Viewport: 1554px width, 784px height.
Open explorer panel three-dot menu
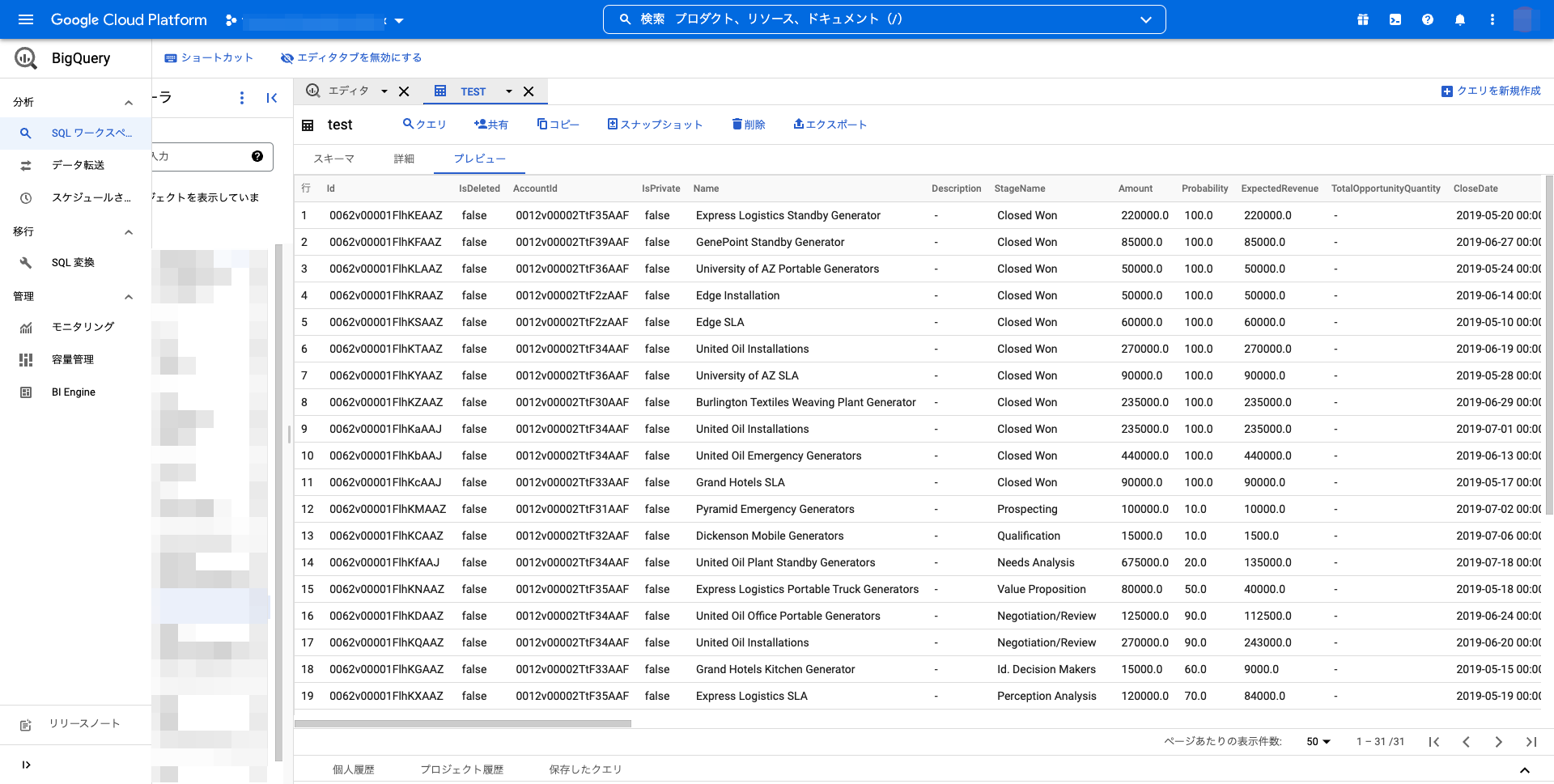[241, 98]
